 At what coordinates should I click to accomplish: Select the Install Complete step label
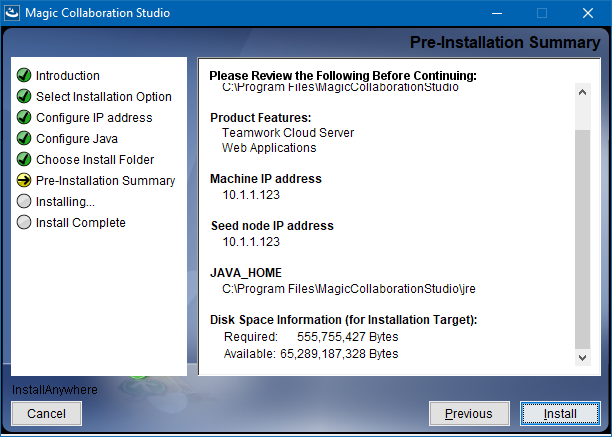click(81, 223)
